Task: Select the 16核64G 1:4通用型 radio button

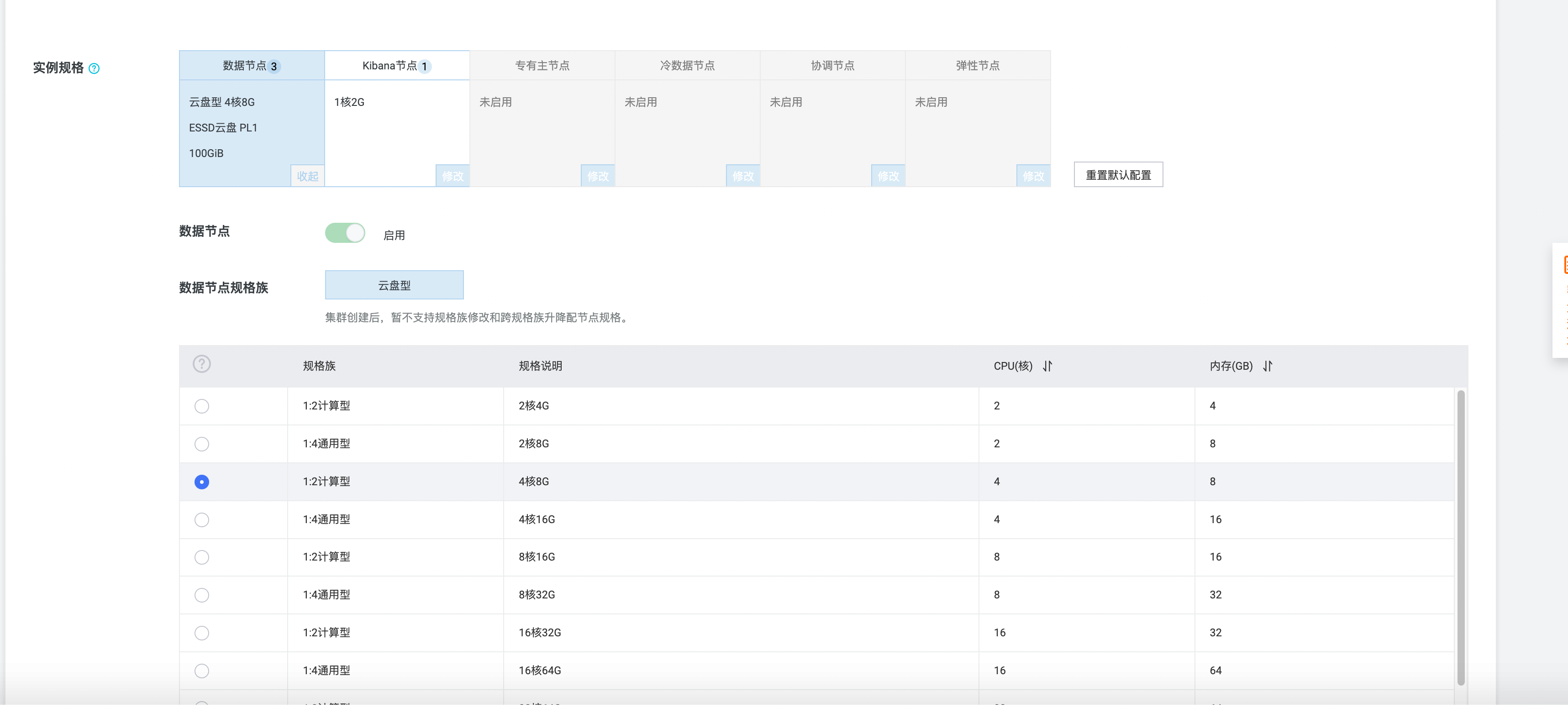Action: tap(201, 671)
